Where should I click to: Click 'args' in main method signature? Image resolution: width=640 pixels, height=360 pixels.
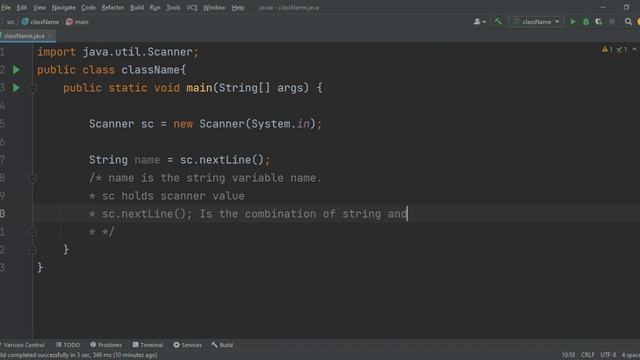tap(290, 88)
